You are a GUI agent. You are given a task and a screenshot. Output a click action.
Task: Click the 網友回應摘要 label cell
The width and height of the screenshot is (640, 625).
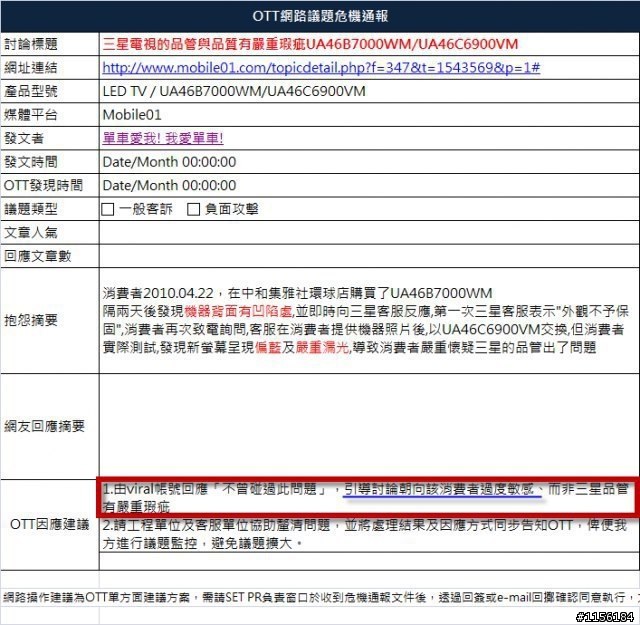click(50, 427)
